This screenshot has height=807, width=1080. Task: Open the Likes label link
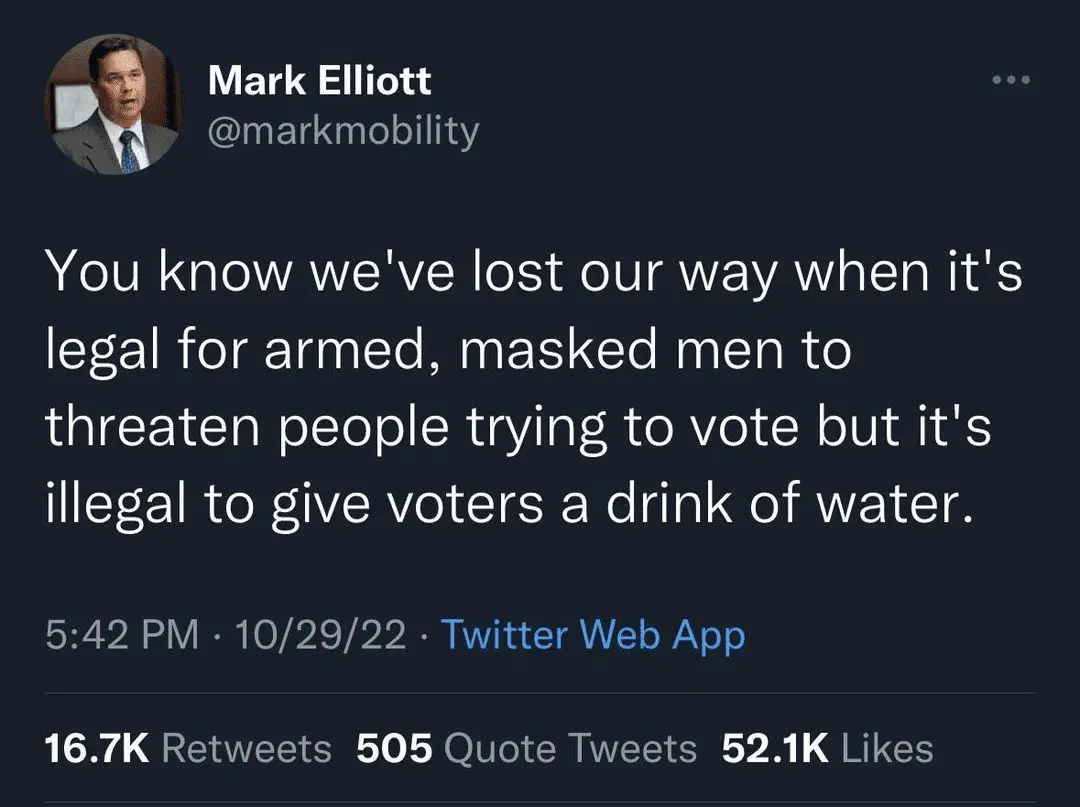coord(888,748)
